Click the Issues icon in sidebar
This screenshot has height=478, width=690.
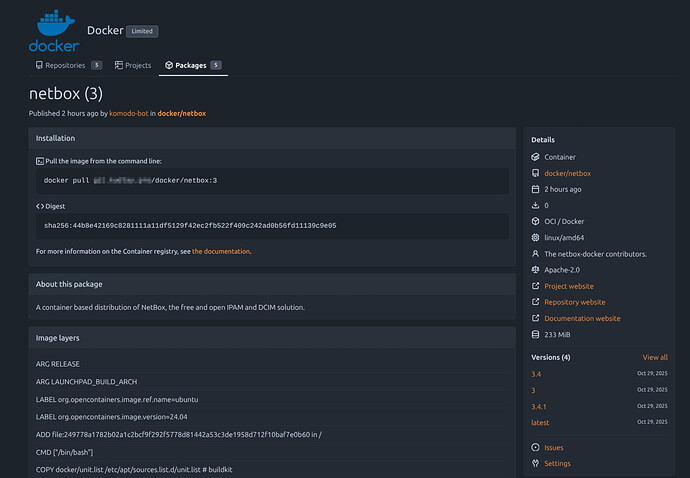pos(537,447)
